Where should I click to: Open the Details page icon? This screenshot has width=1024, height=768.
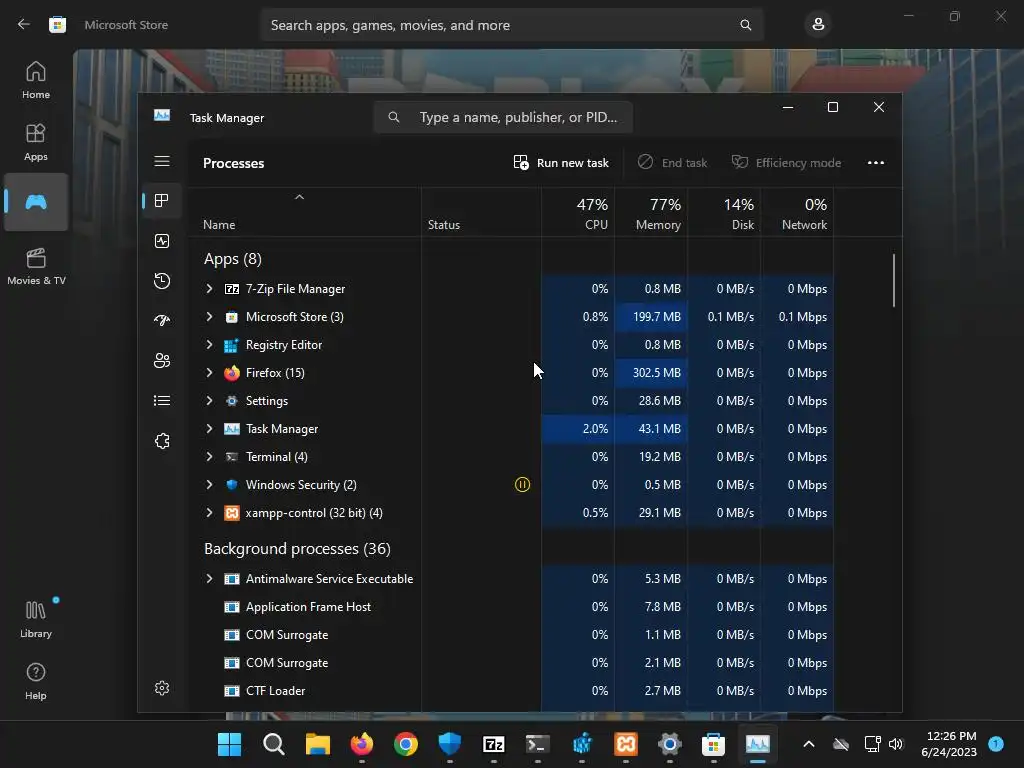(162, 400)
